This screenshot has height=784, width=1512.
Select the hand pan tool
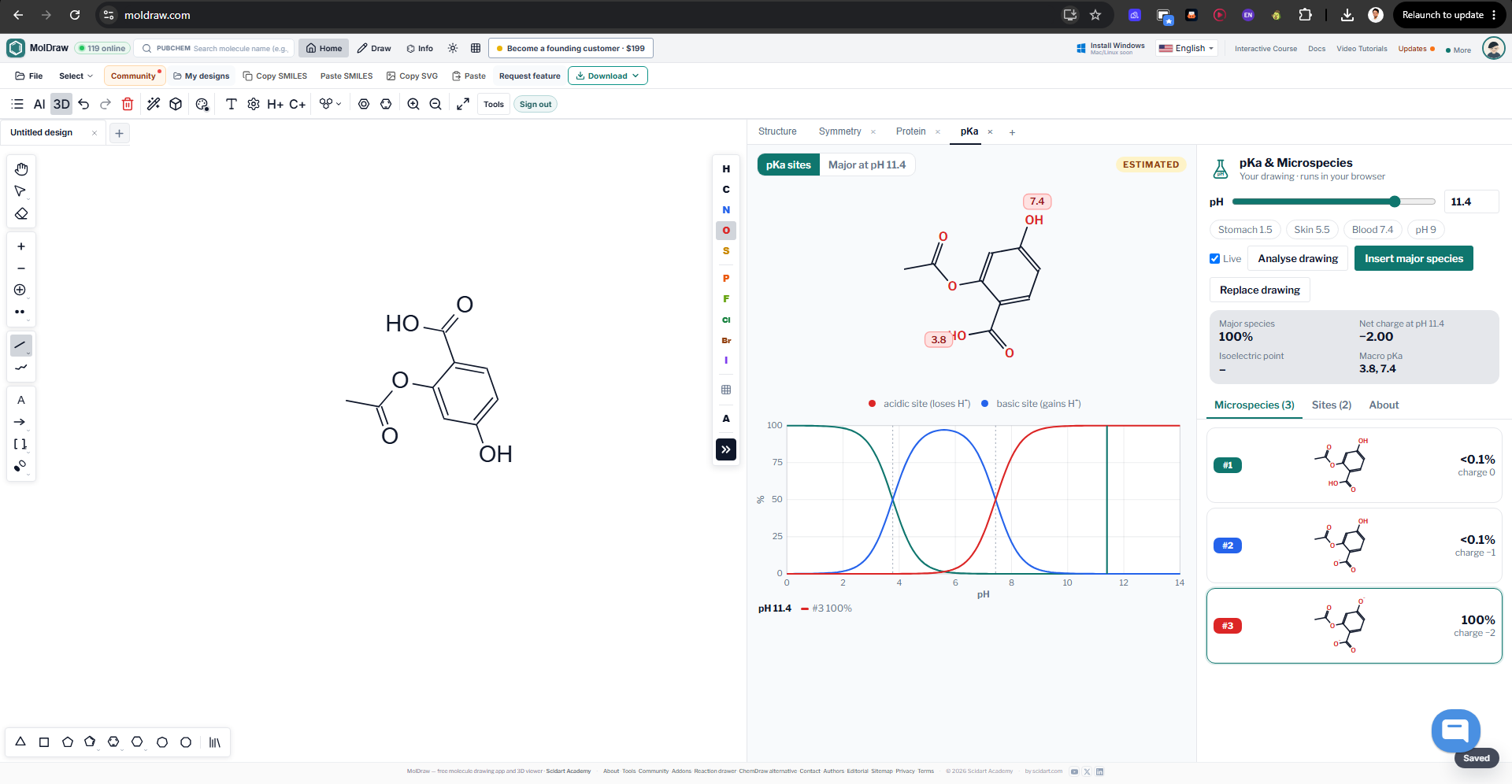click(x=21, y=169)
